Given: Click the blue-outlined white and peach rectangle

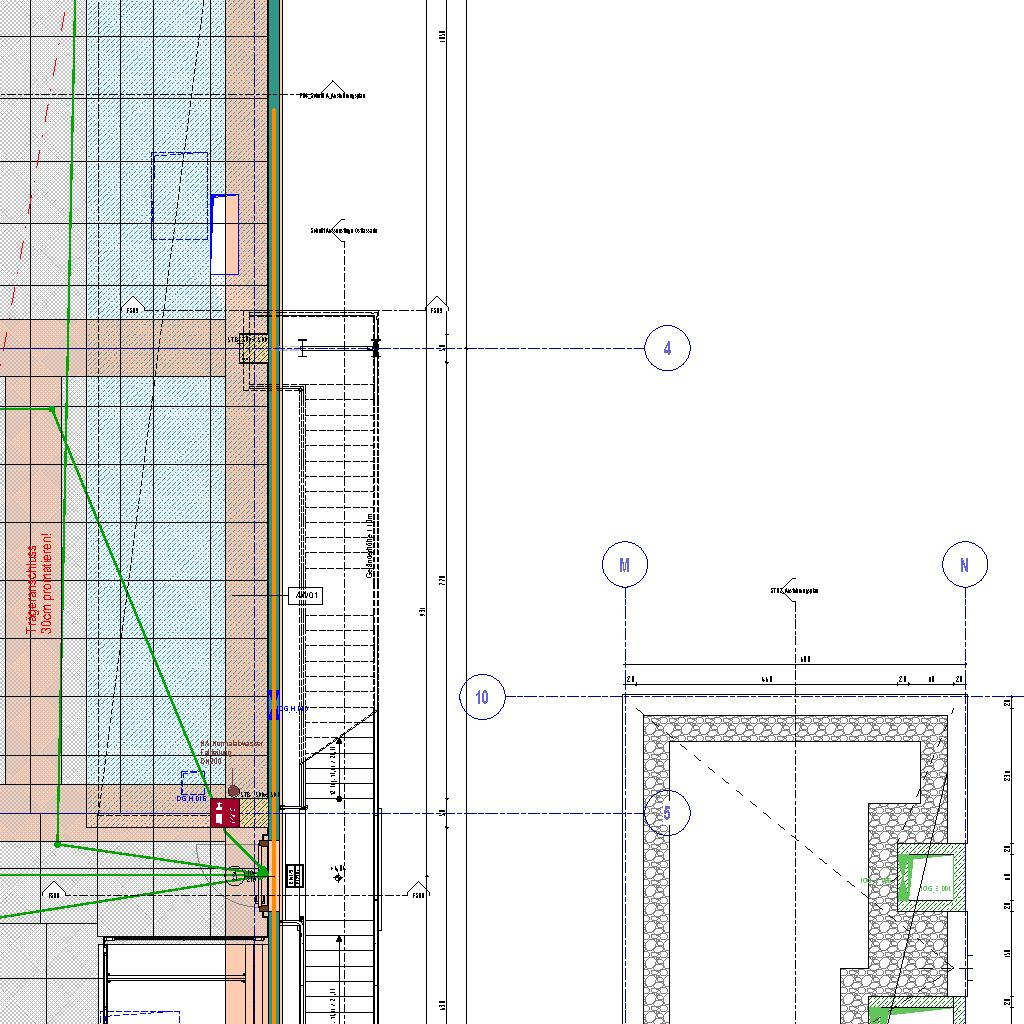Looking at the screenshot, I should 225,234.
